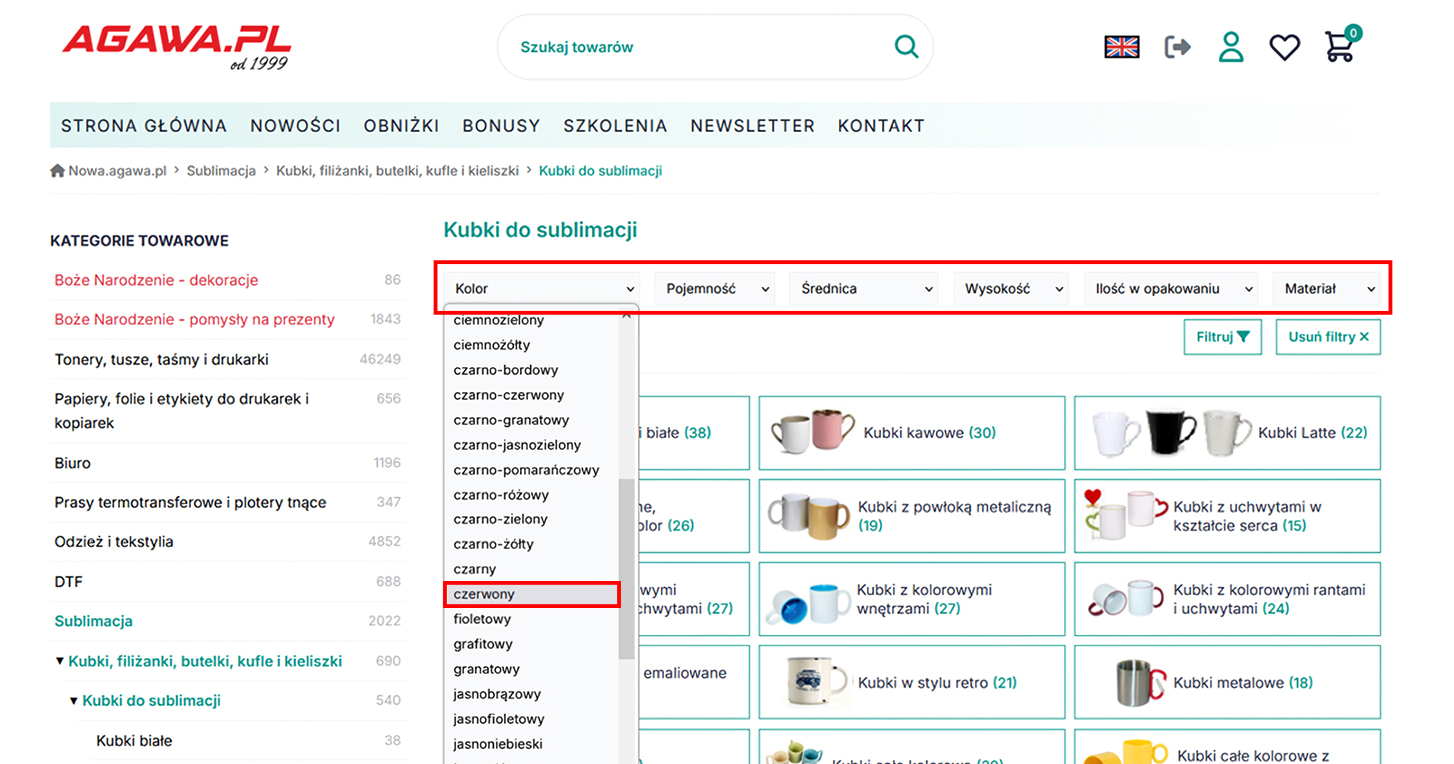Click the Szukaj towarów search field

point(700,47)
